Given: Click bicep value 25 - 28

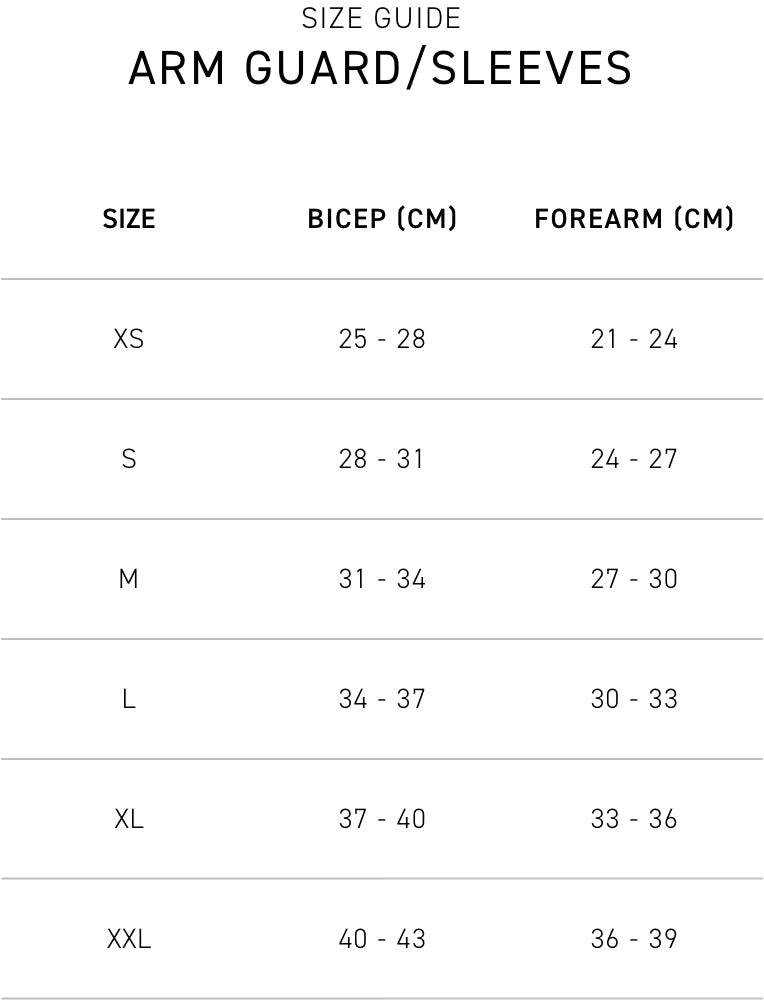Looking at the screenshot, I should 382,339.
